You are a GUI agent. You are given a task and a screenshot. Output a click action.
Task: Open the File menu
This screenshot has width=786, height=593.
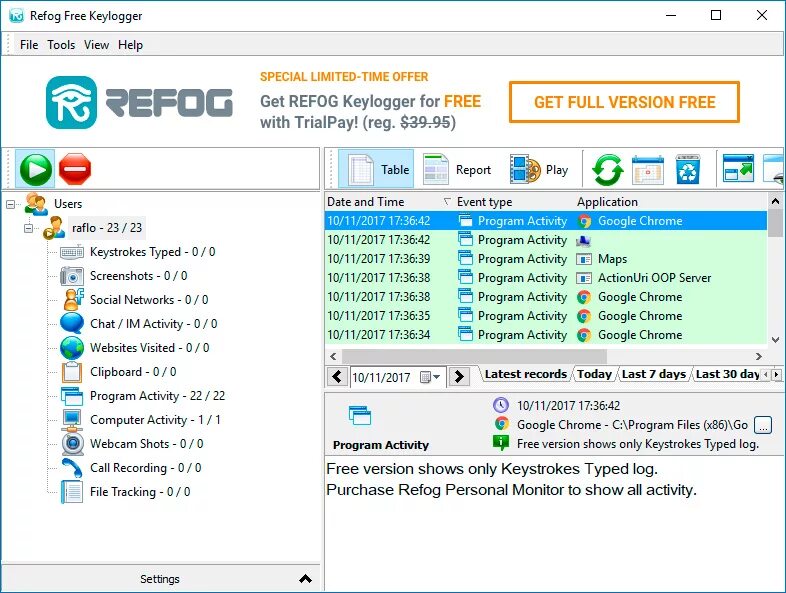[x=29, y=45]
